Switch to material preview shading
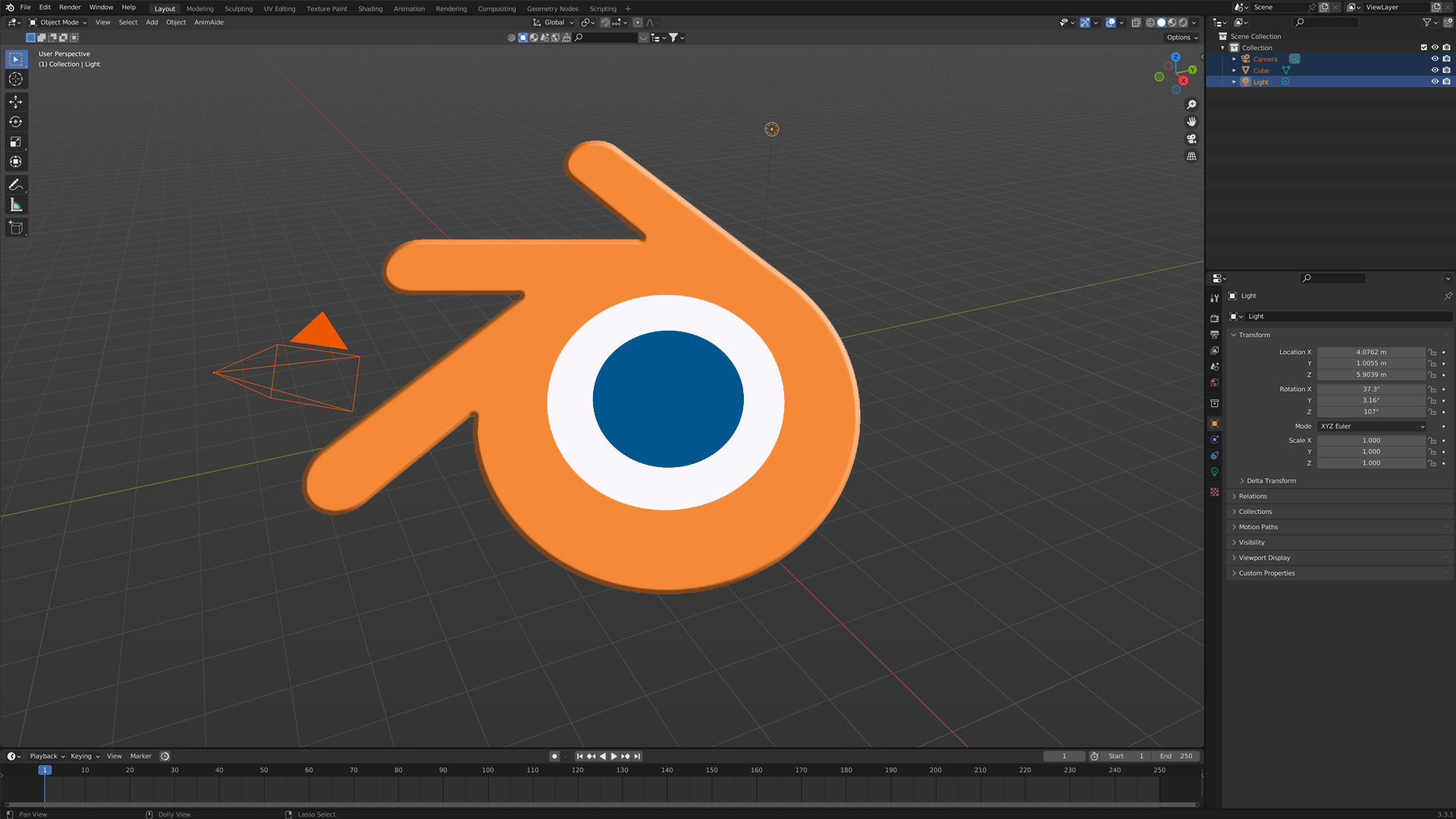Image resolution: width=1456 pixels, height=819 pixels. tap(1172, 23)
